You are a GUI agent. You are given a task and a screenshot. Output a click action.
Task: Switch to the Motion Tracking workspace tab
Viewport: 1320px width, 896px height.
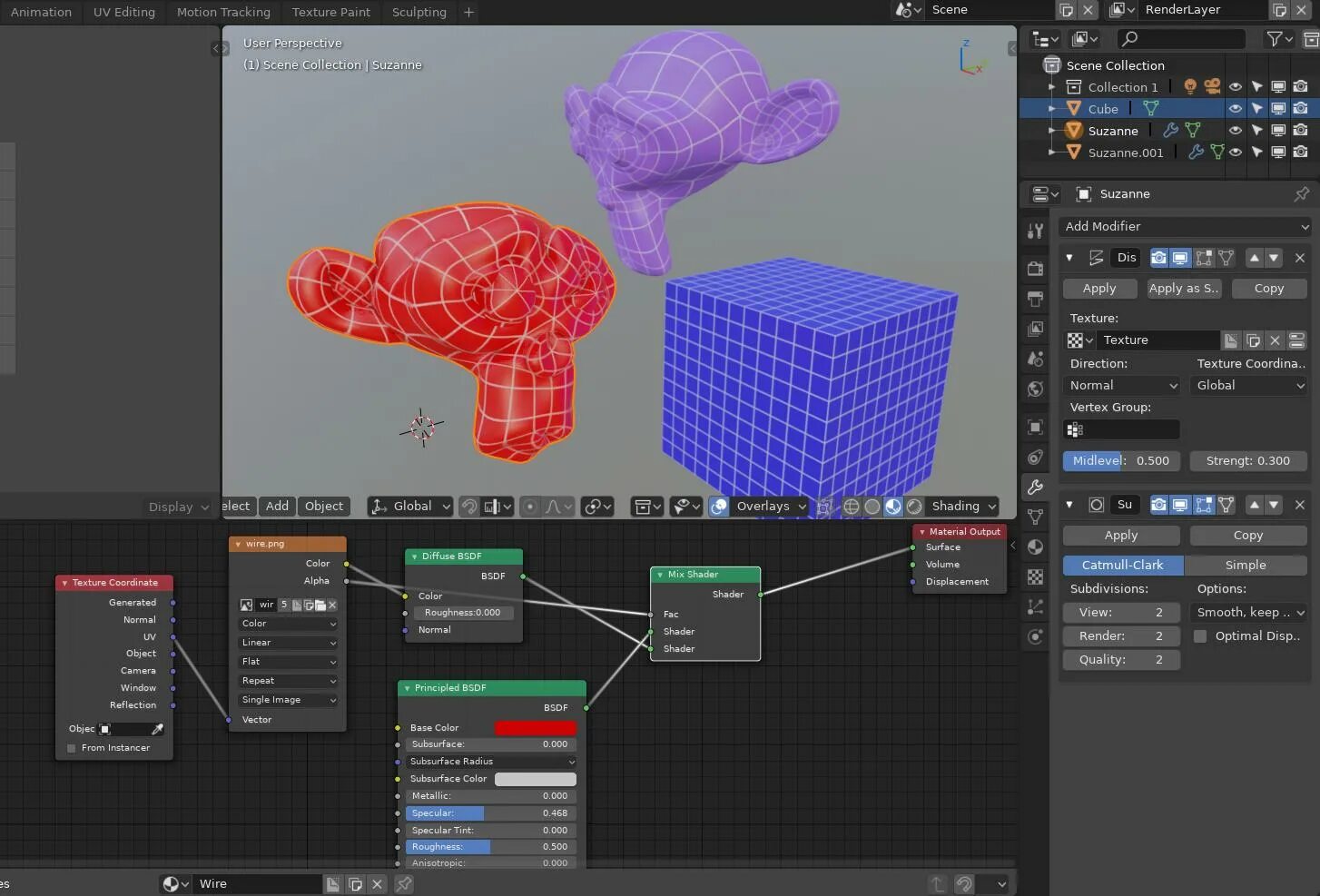click(223, 12)
